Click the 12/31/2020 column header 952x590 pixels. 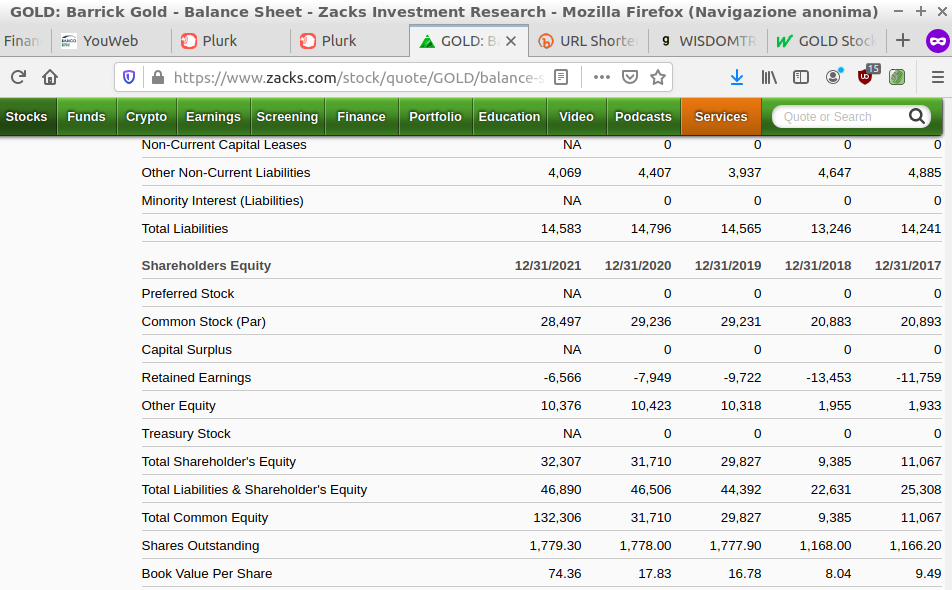coord(638,266)
